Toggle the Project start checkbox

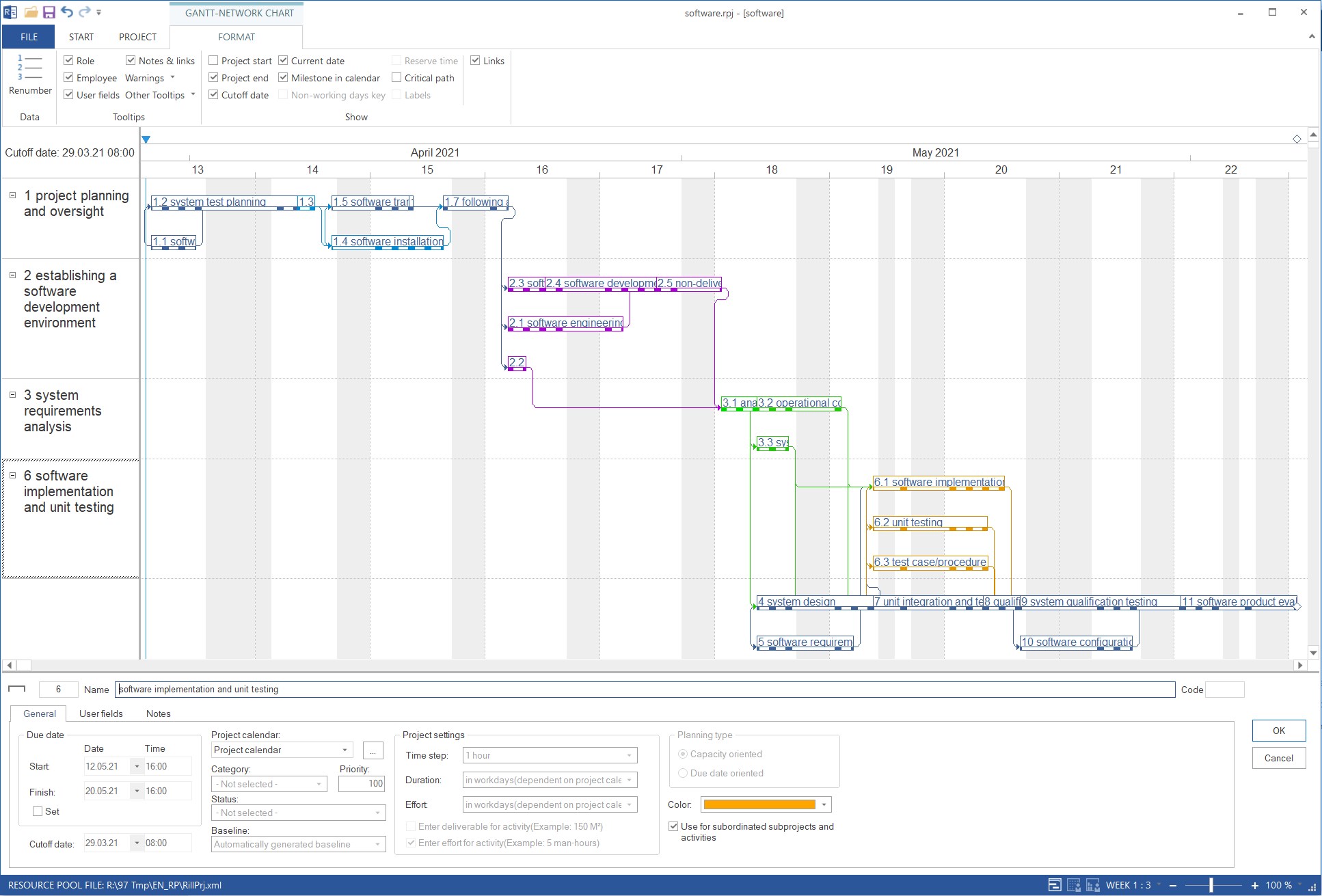[x=213, y=61]
